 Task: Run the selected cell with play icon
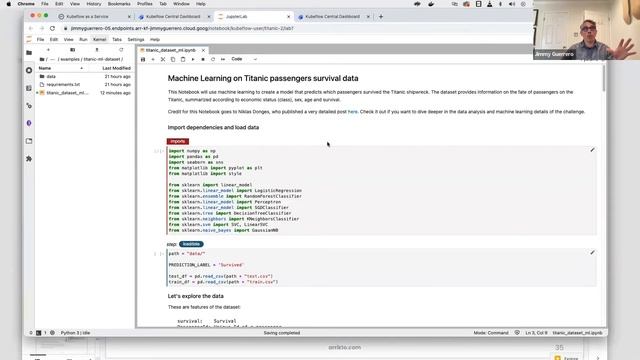193,59
